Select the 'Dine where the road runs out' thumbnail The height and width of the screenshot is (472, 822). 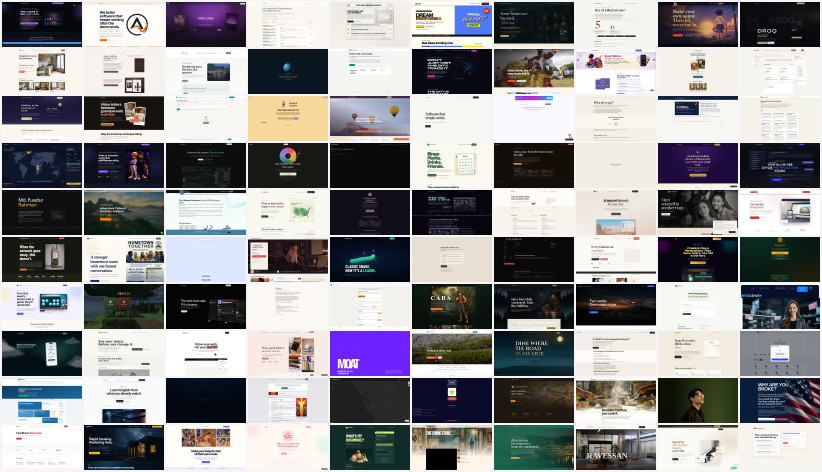(x=534, y=353)
